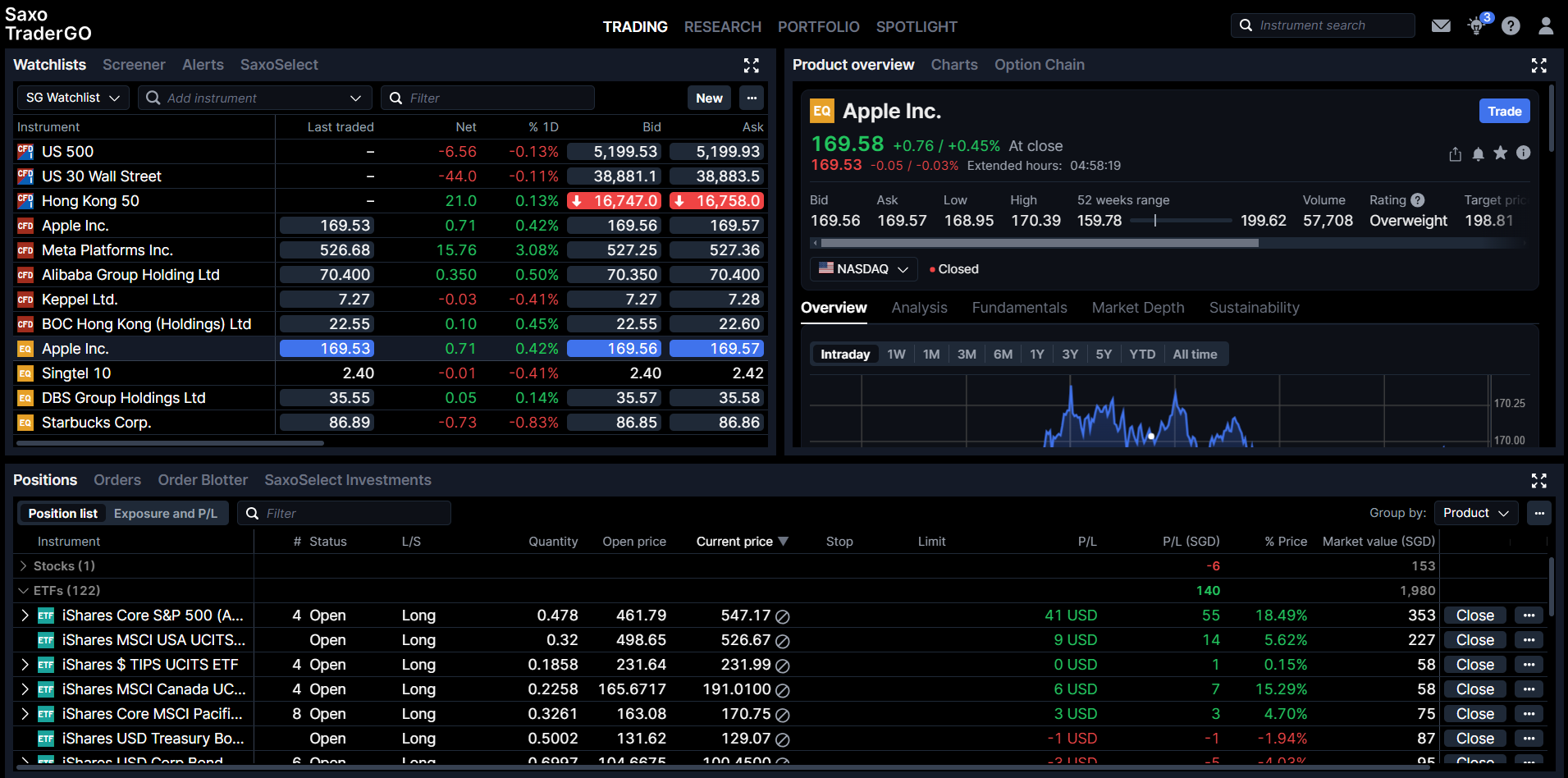Open the user account profile icon
The image size is (1568, 778).
tap(1546, 26)
